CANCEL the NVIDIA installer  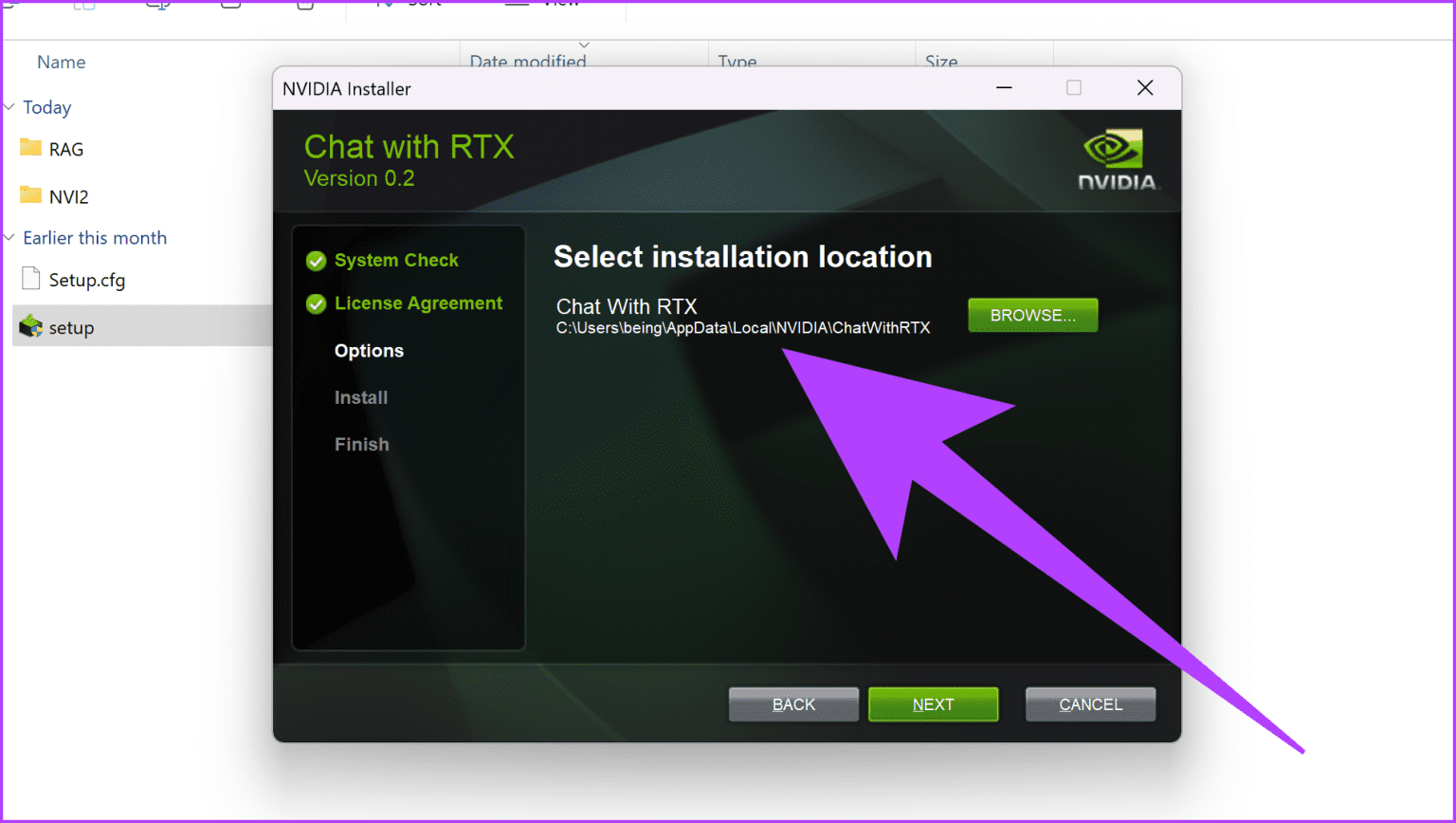coord(1090,704)
